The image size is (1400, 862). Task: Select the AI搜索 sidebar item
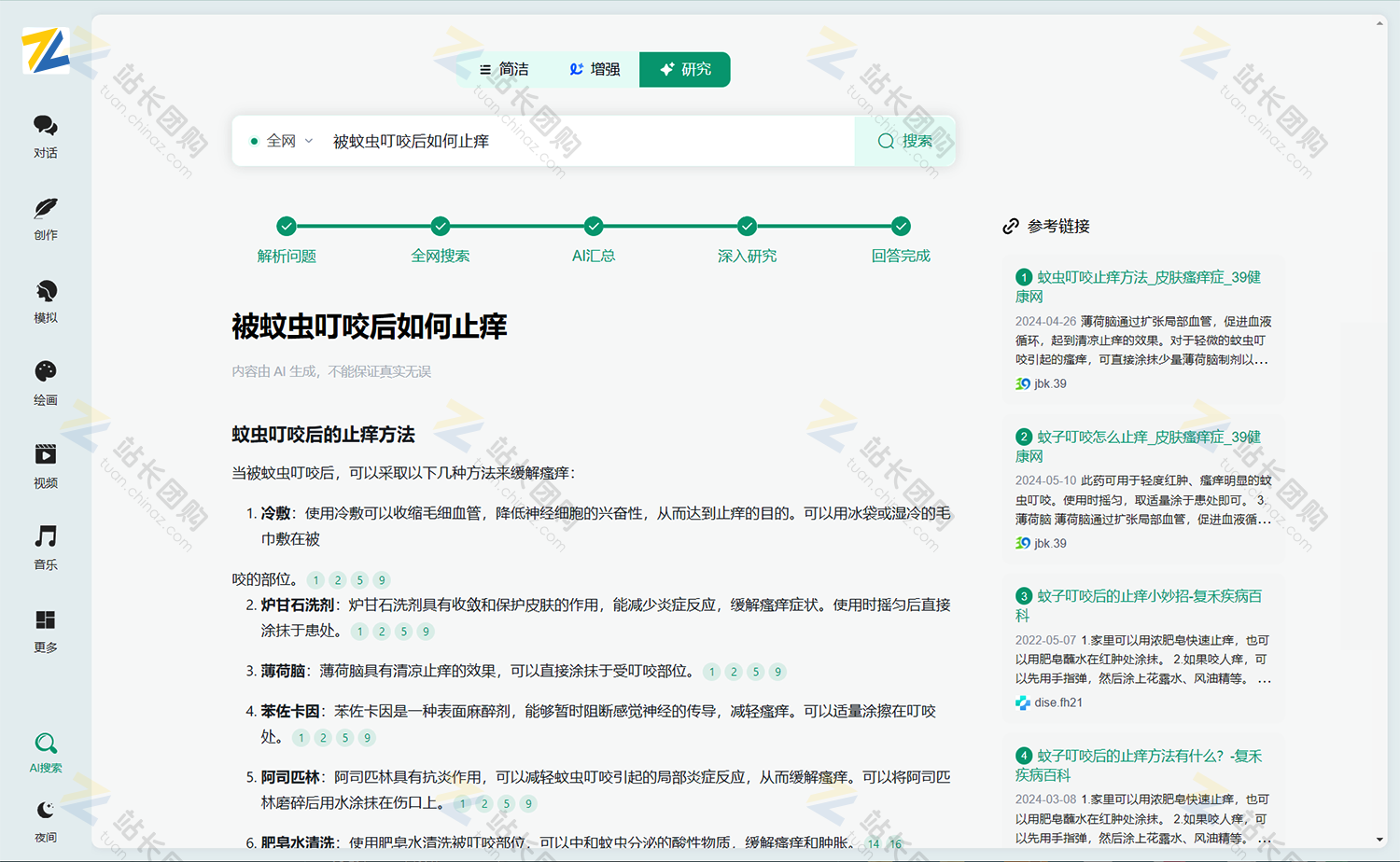click(x=46, y=753)
